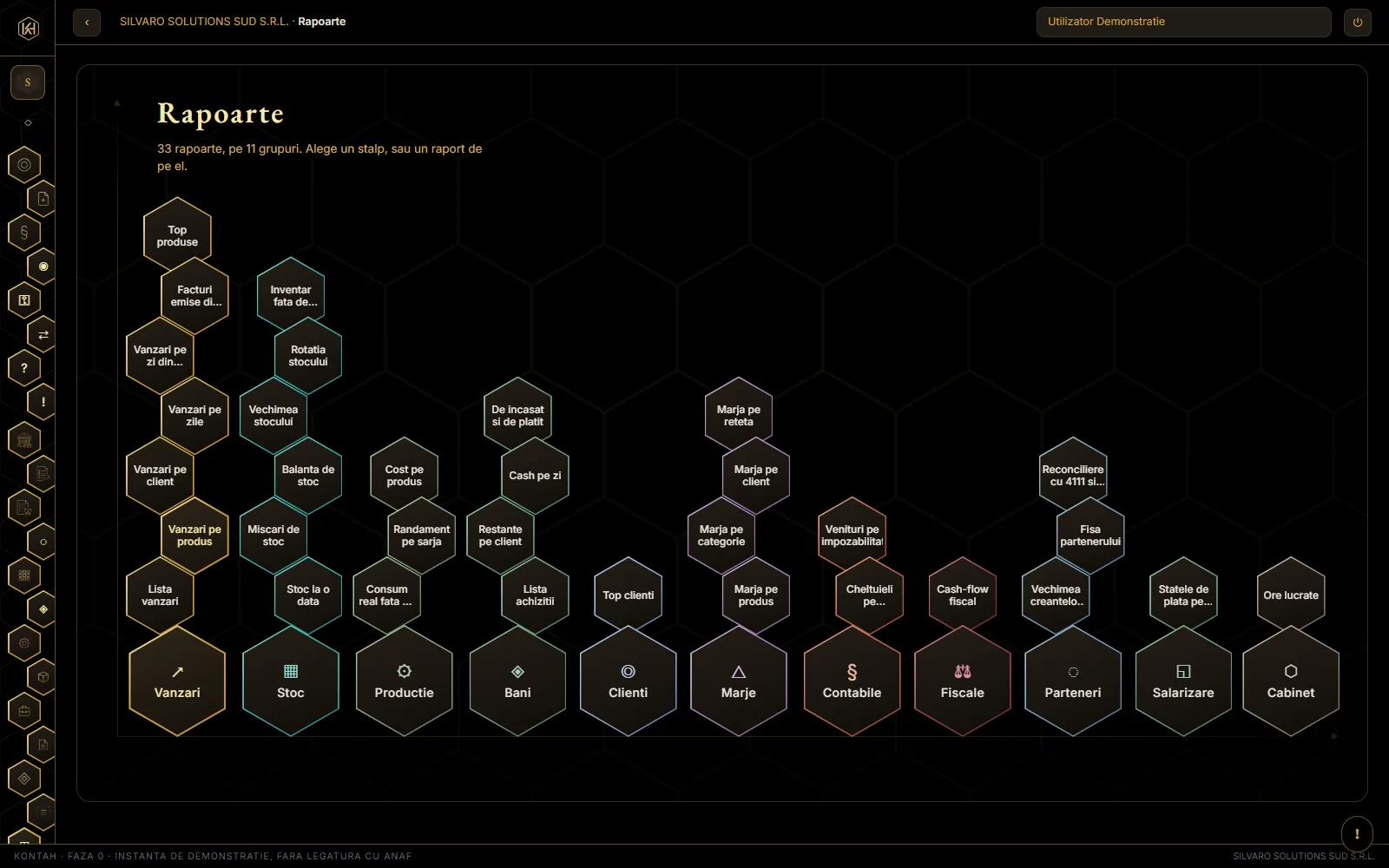Open the Vanzari pe produs report
The image size is (1389, 868).
[194, 536]
